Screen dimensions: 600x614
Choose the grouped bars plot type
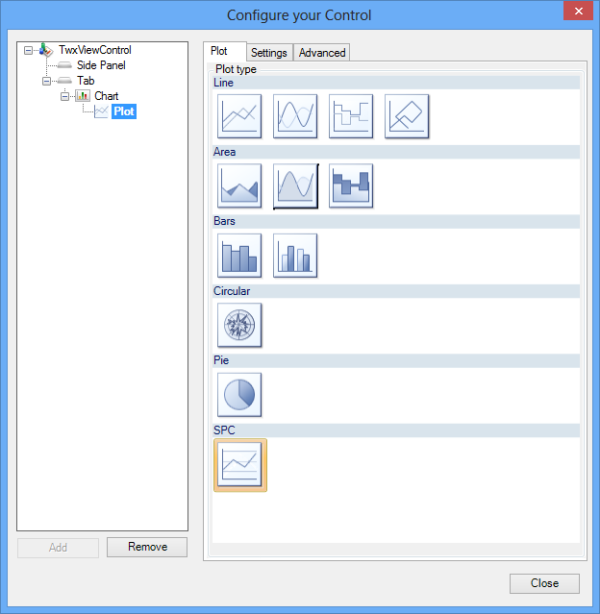(x=295, y=256)
